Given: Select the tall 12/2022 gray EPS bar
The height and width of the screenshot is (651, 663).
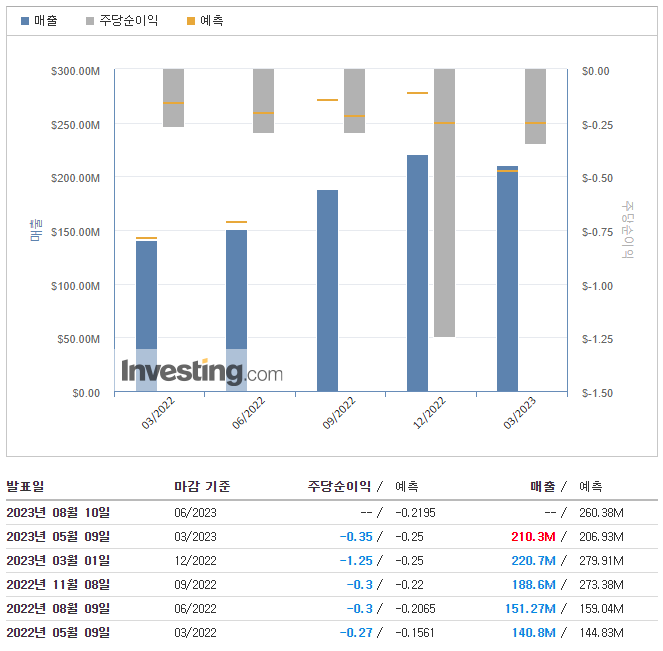Looking at the screenshot, I should click(444, 202).
